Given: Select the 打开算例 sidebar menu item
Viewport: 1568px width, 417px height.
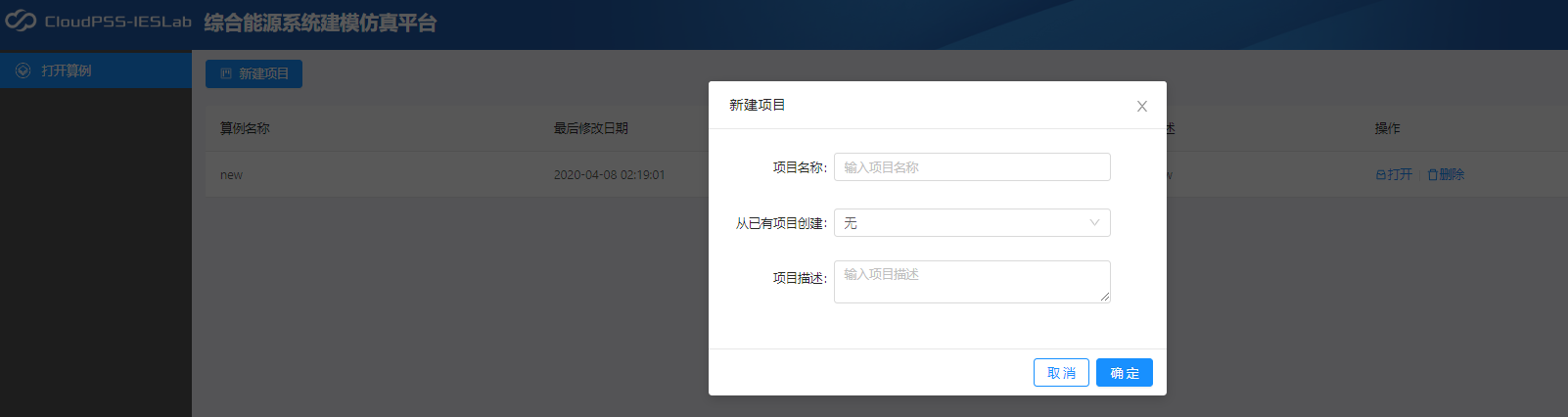Looking at the screenshot, I should [x=96, y=70].
